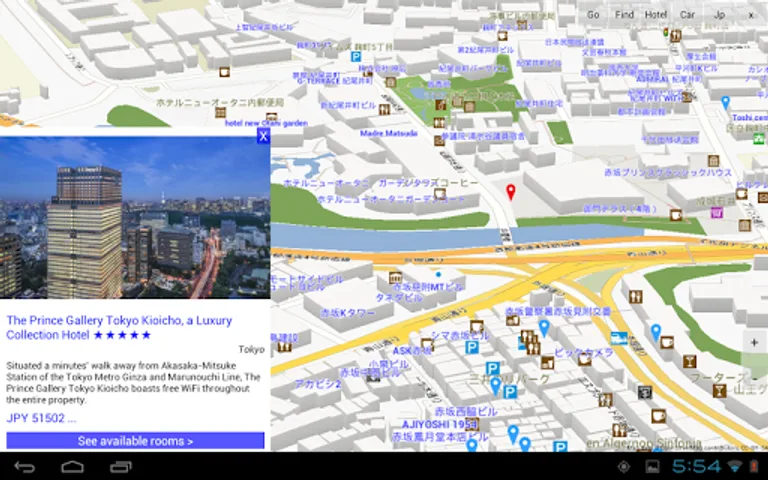Tap the parking icon near 麹町5丁目
Image resolution: width=768 pixels, height=480 pixels.
[356, 57]
